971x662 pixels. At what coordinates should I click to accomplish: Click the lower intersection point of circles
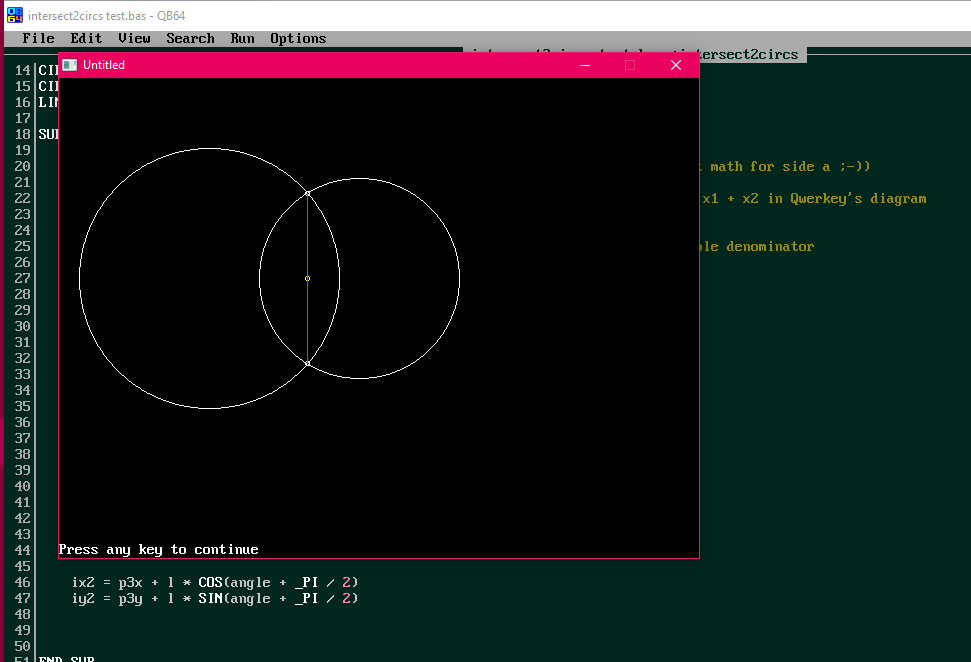(307, 362)
